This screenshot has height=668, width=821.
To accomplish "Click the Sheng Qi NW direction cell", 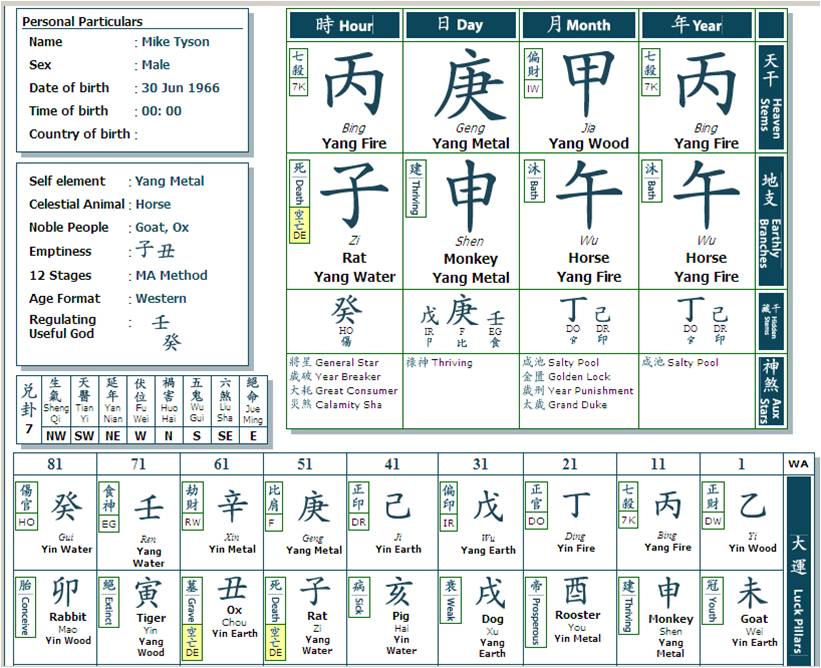I will (56, 409).
